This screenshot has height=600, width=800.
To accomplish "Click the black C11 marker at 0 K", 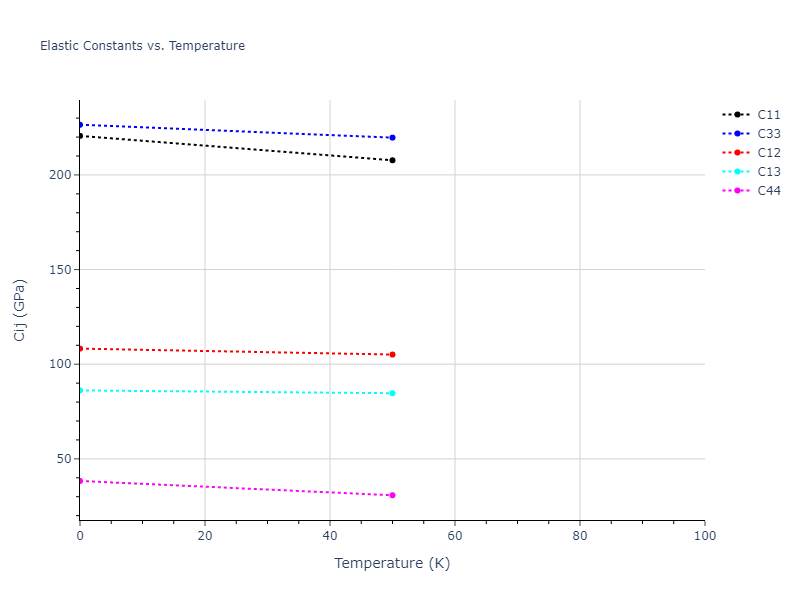I will (x=80, y=136).
